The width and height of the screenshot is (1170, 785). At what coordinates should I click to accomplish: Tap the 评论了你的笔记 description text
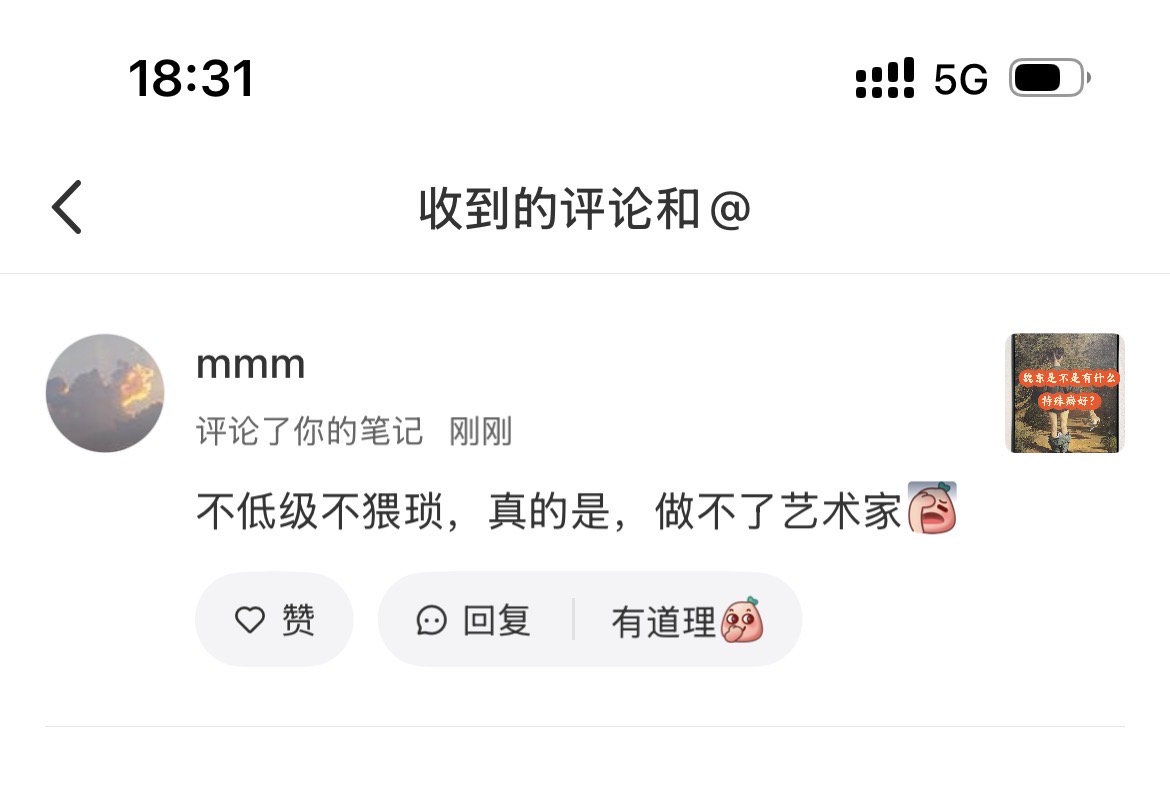(310, 431)
